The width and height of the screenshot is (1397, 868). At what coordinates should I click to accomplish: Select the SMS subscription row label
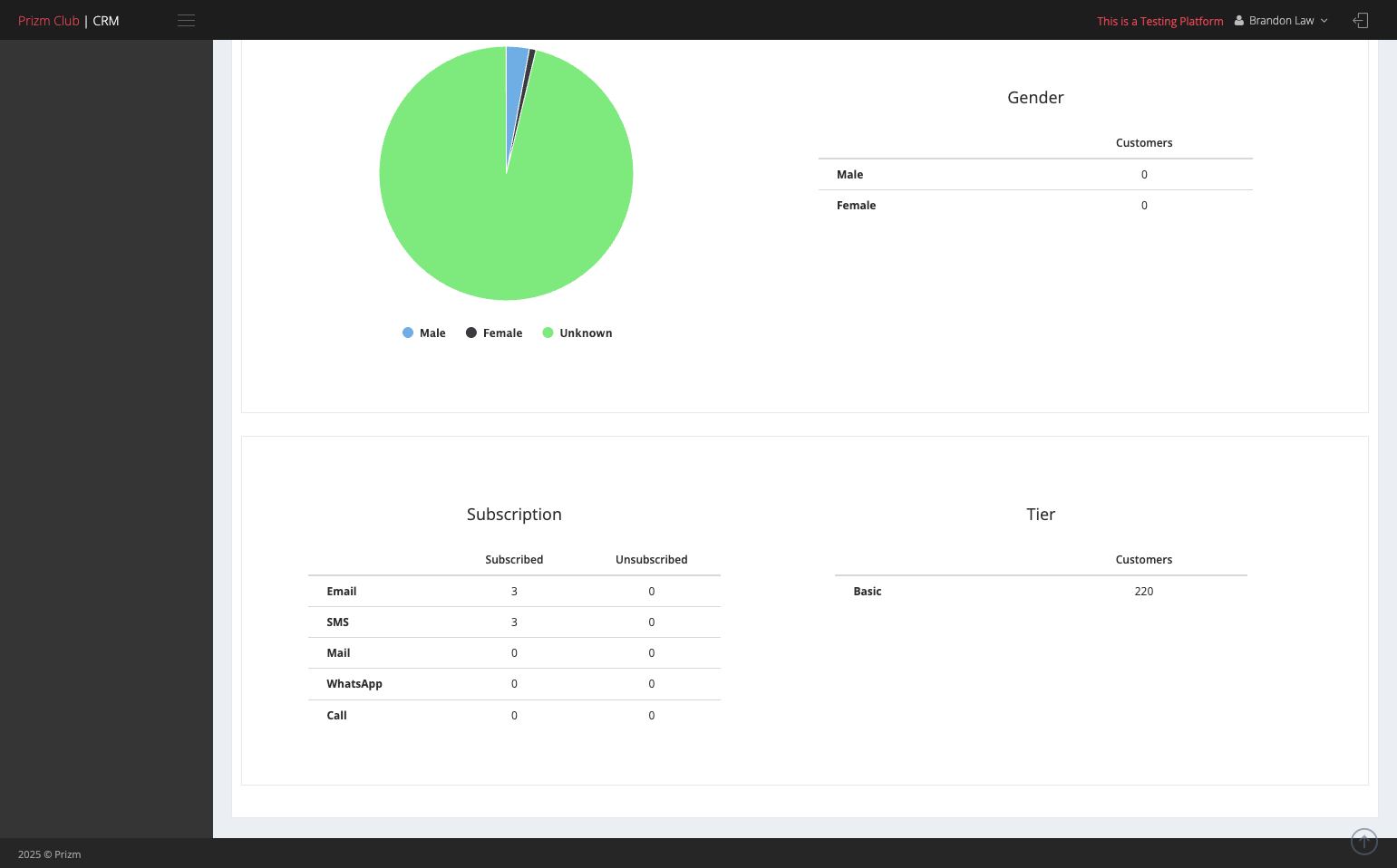(338, 622)
